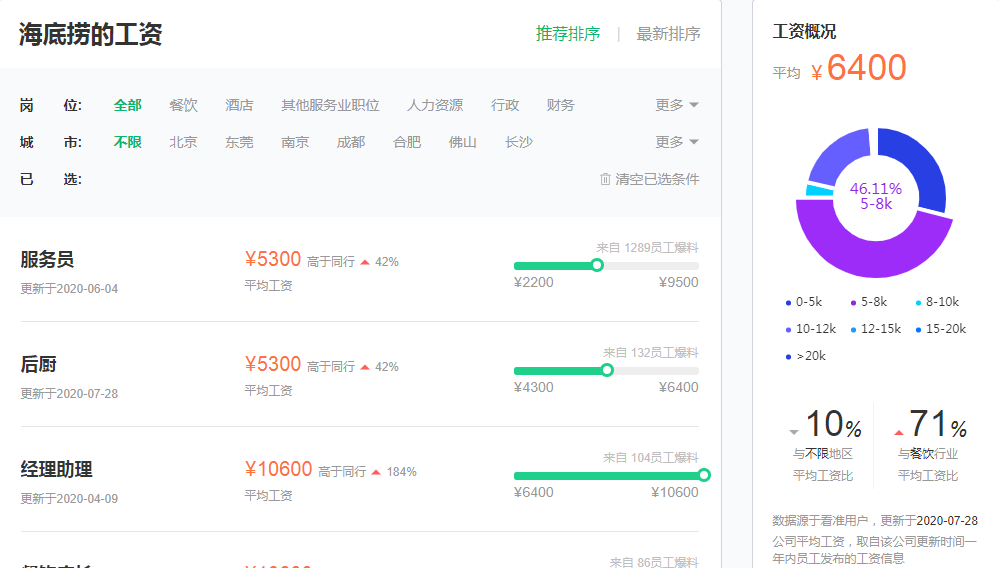Filter by city 南京

[295, 142]
